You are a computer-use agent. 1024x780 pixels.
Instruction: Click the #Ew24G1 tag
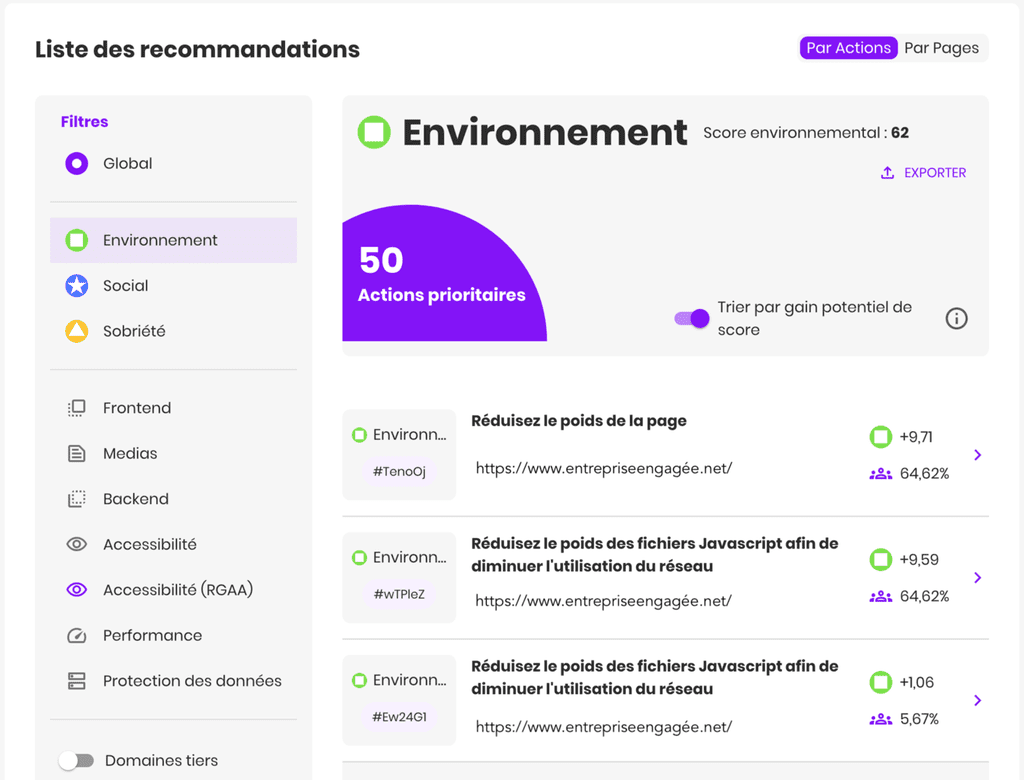tap(399, 717)
